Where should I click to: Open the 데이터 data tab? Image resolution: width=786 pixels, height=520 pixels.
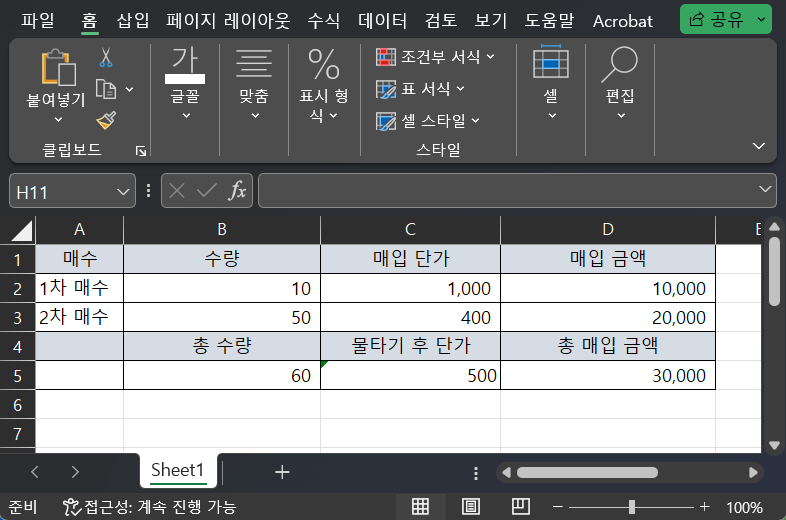click(x=382, y=21)
